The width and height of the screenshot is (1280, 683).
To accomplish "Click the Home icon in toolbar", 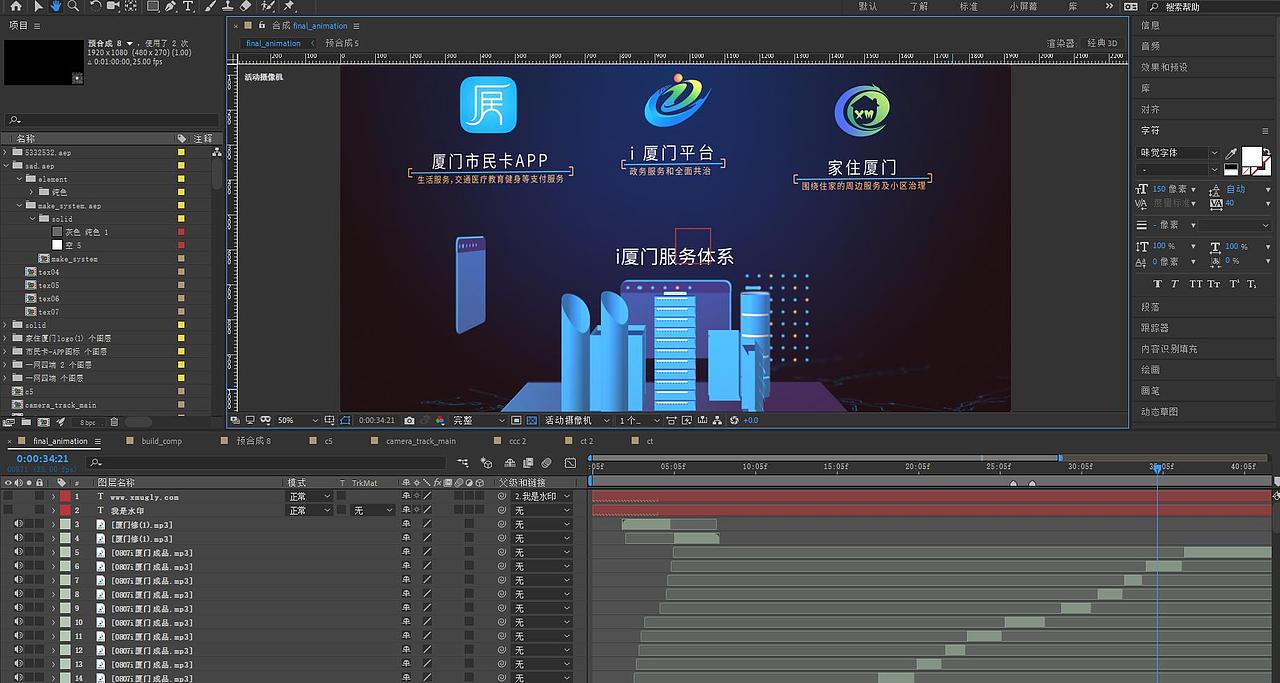I will coord(16,6).
